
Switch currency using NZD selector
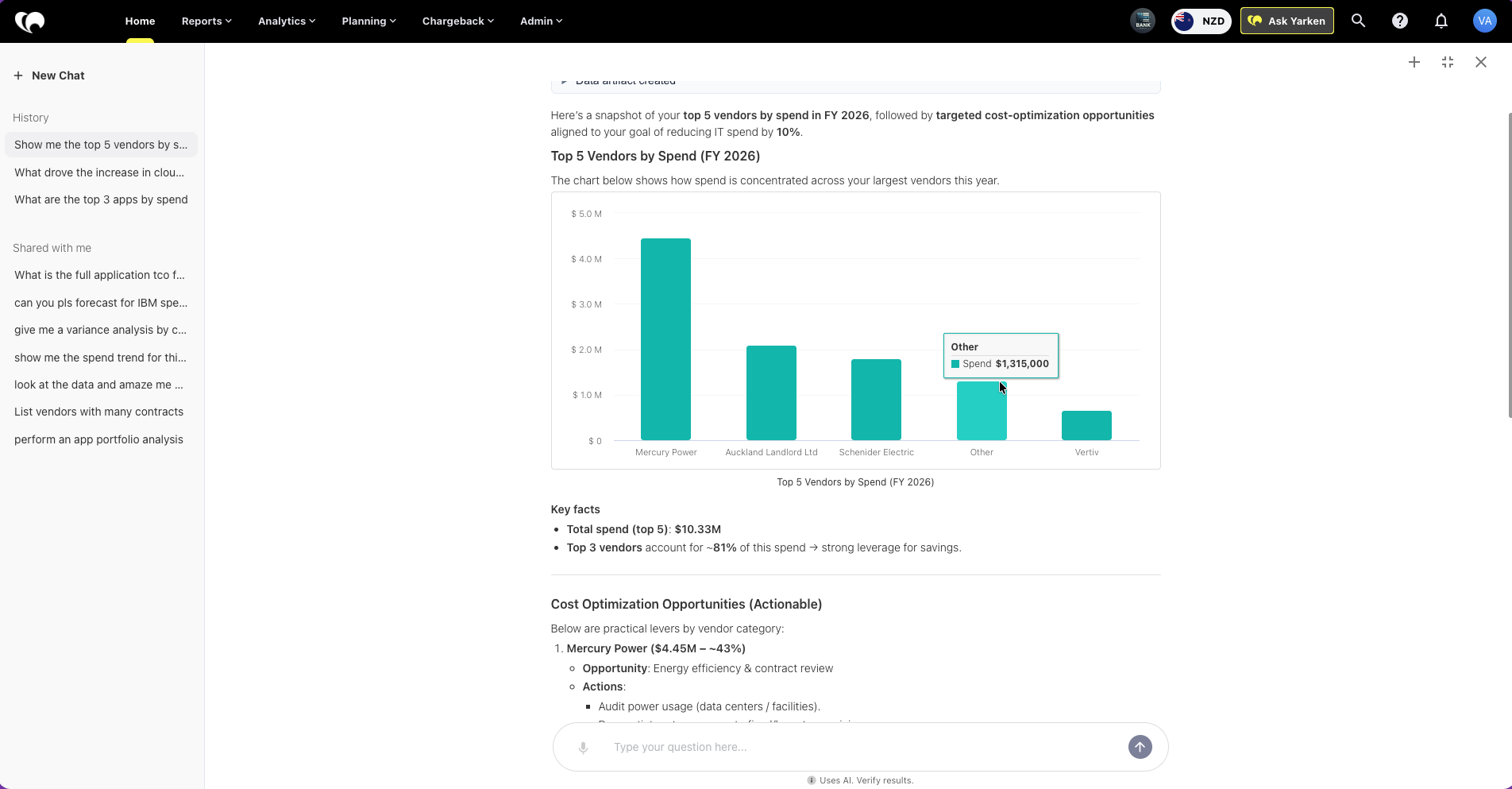tap(1201, 21)
